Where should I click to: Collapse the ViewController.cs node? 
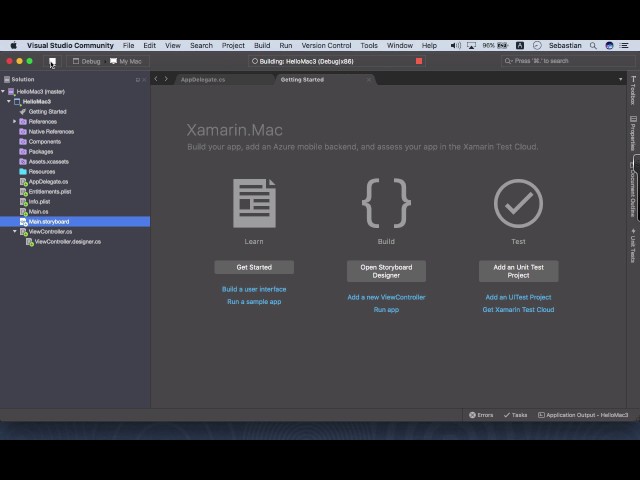coord(15,231)
